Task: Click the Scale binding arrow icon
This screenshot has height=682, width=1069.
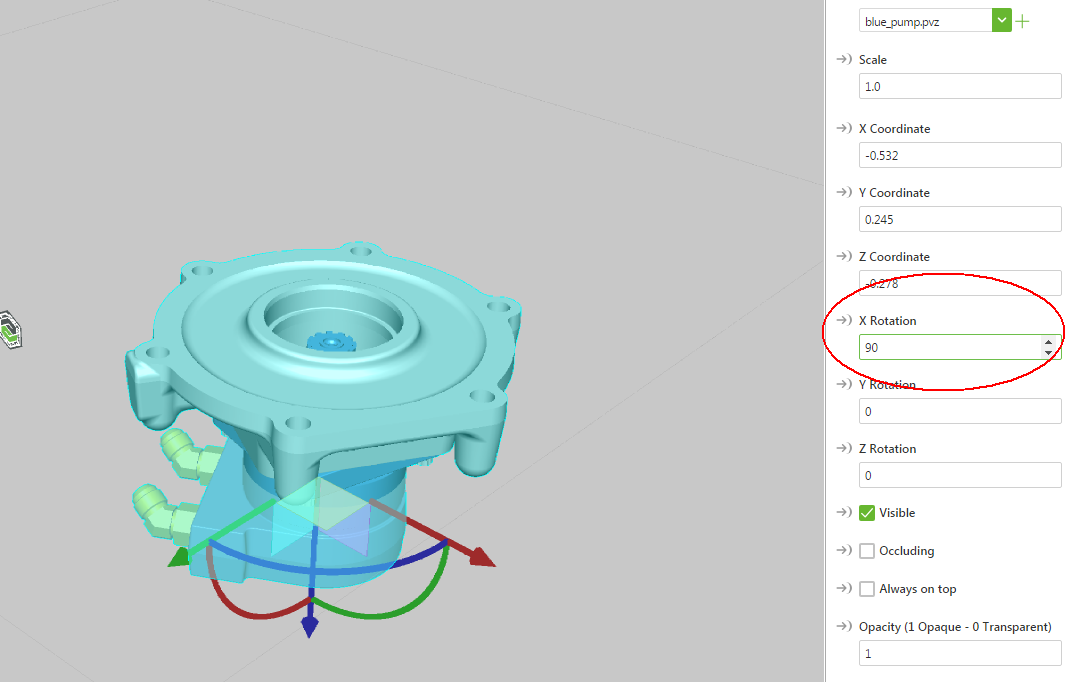Action: click(x=844, y=59)
